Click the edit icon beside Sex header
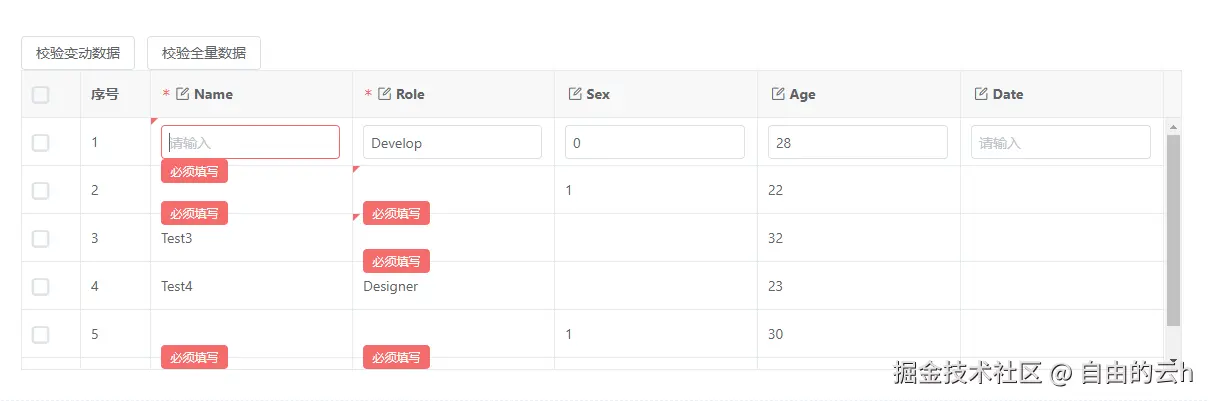 click(575, 94)
